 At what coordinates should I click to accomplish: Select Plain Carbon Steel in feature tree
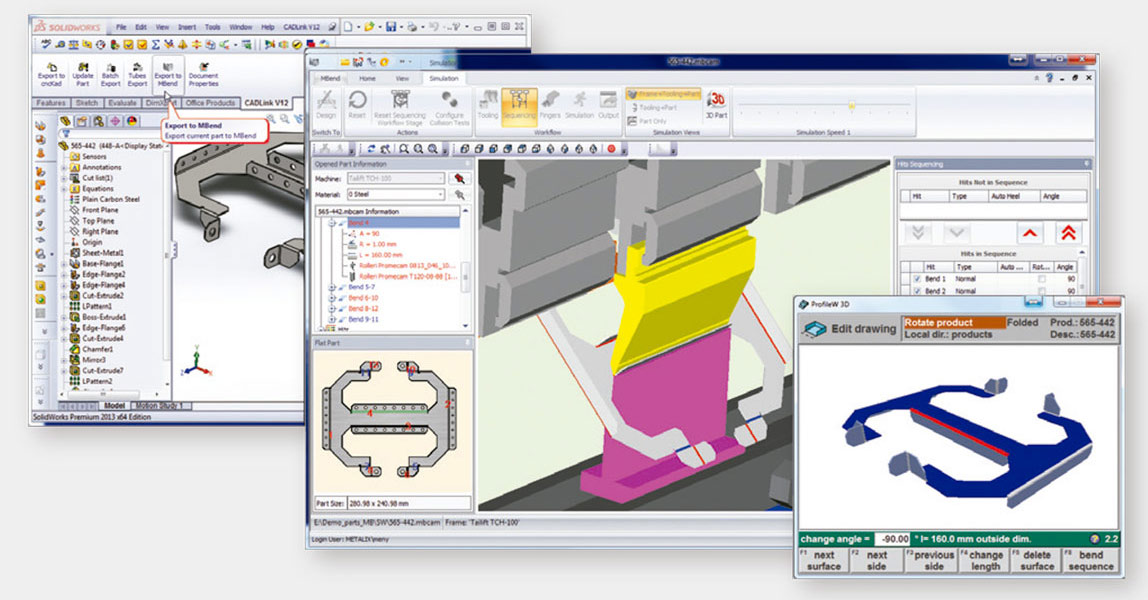tap(110, 199)
